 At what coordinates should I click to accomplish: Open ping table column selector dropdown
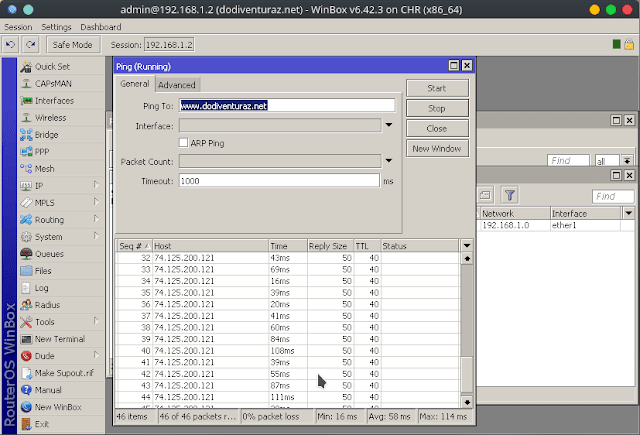click(x=467, y=246)
